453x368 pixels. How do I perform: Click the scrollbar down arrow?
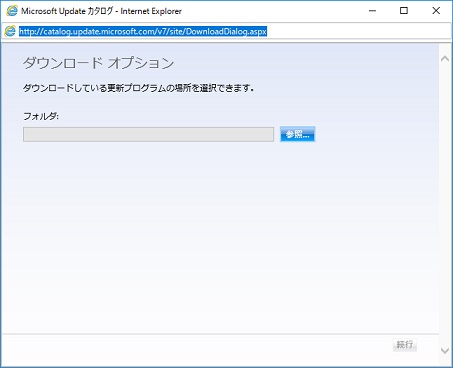445,351
